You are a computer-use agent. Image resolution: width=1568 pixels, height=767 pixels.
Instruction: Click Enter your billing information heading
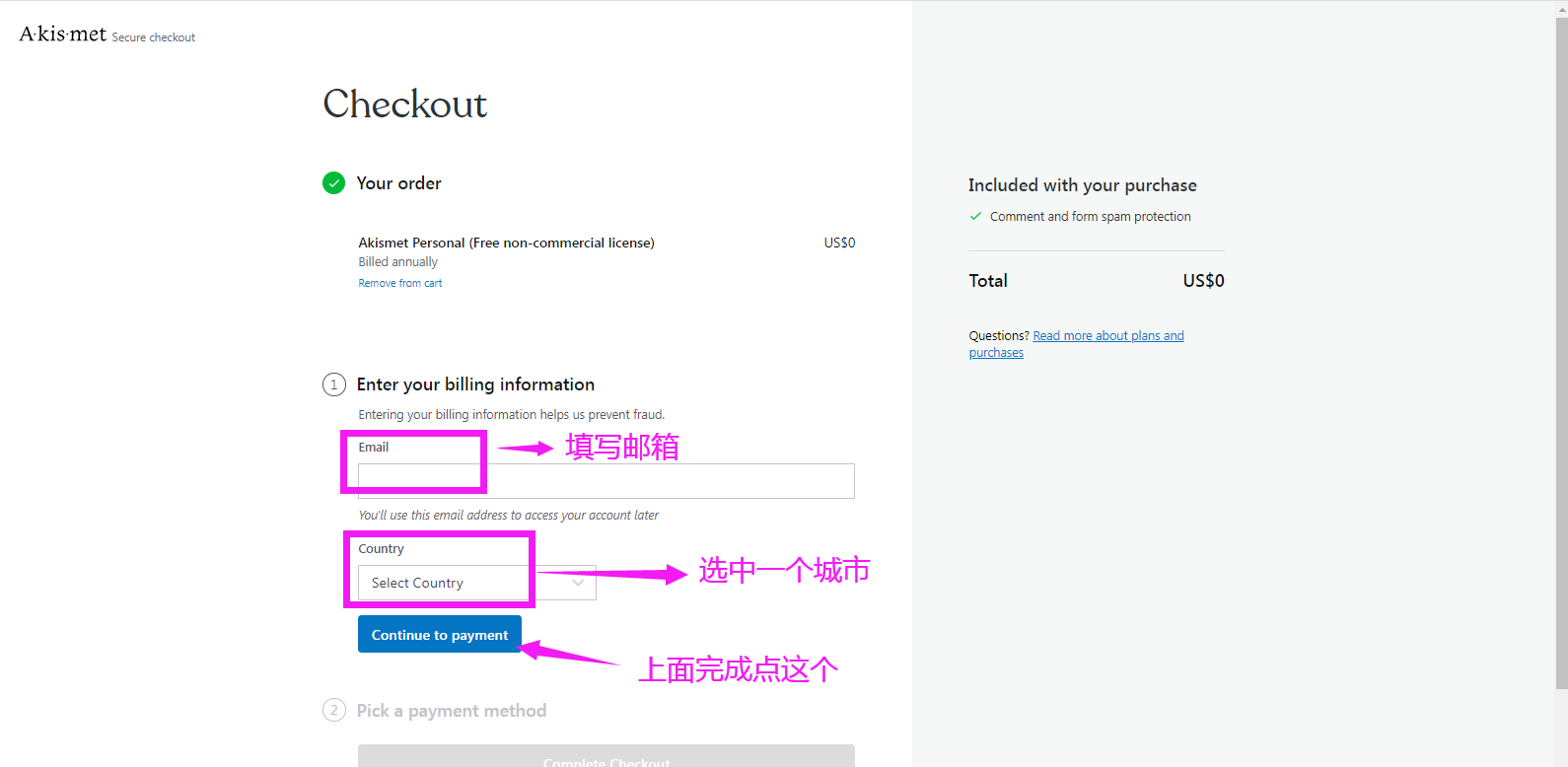pyautogui.click(x=475, y=384)
